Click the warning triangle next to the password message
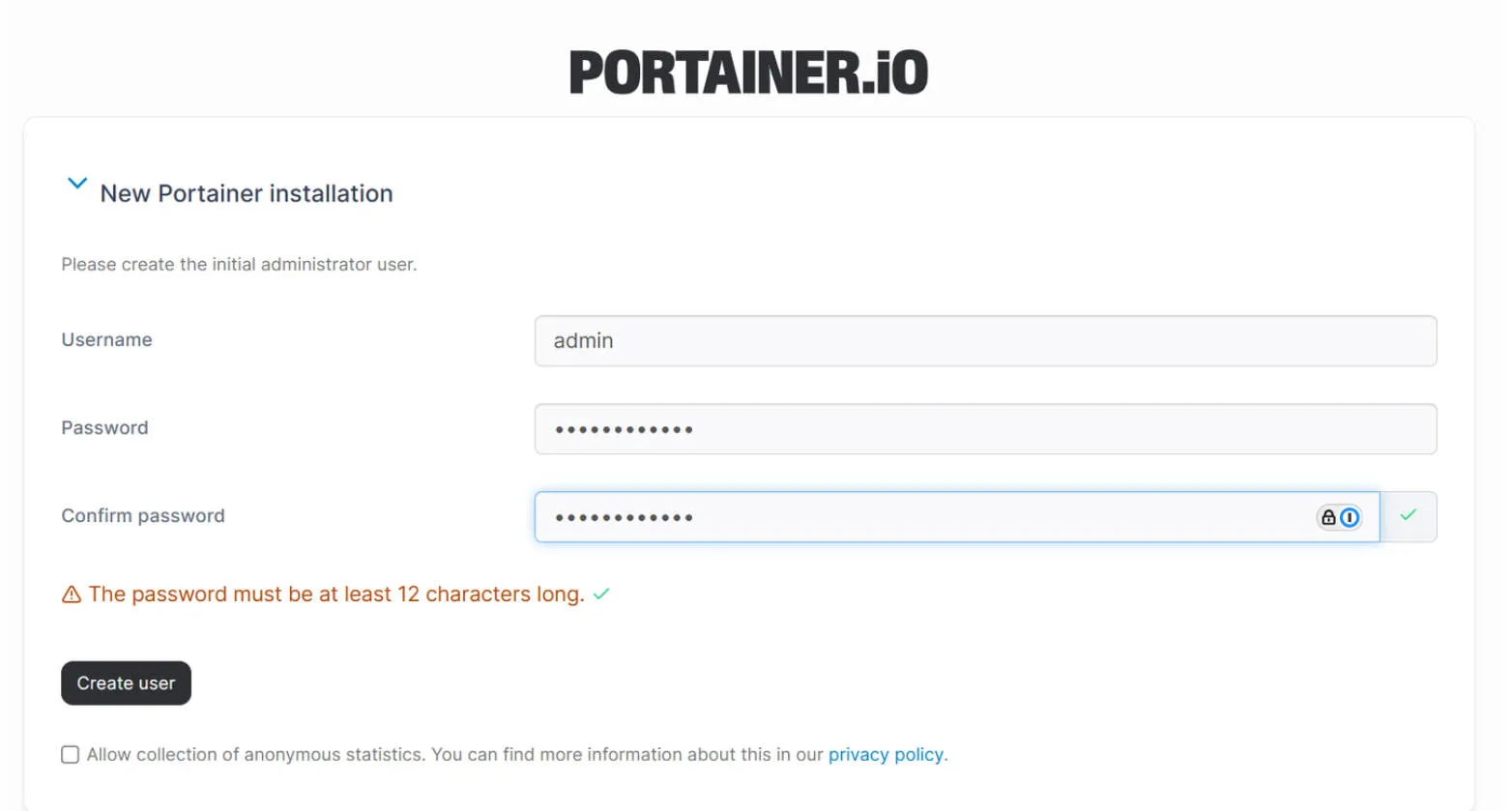This screenshot has width=1512, height=811. click(x=71, y=594)
